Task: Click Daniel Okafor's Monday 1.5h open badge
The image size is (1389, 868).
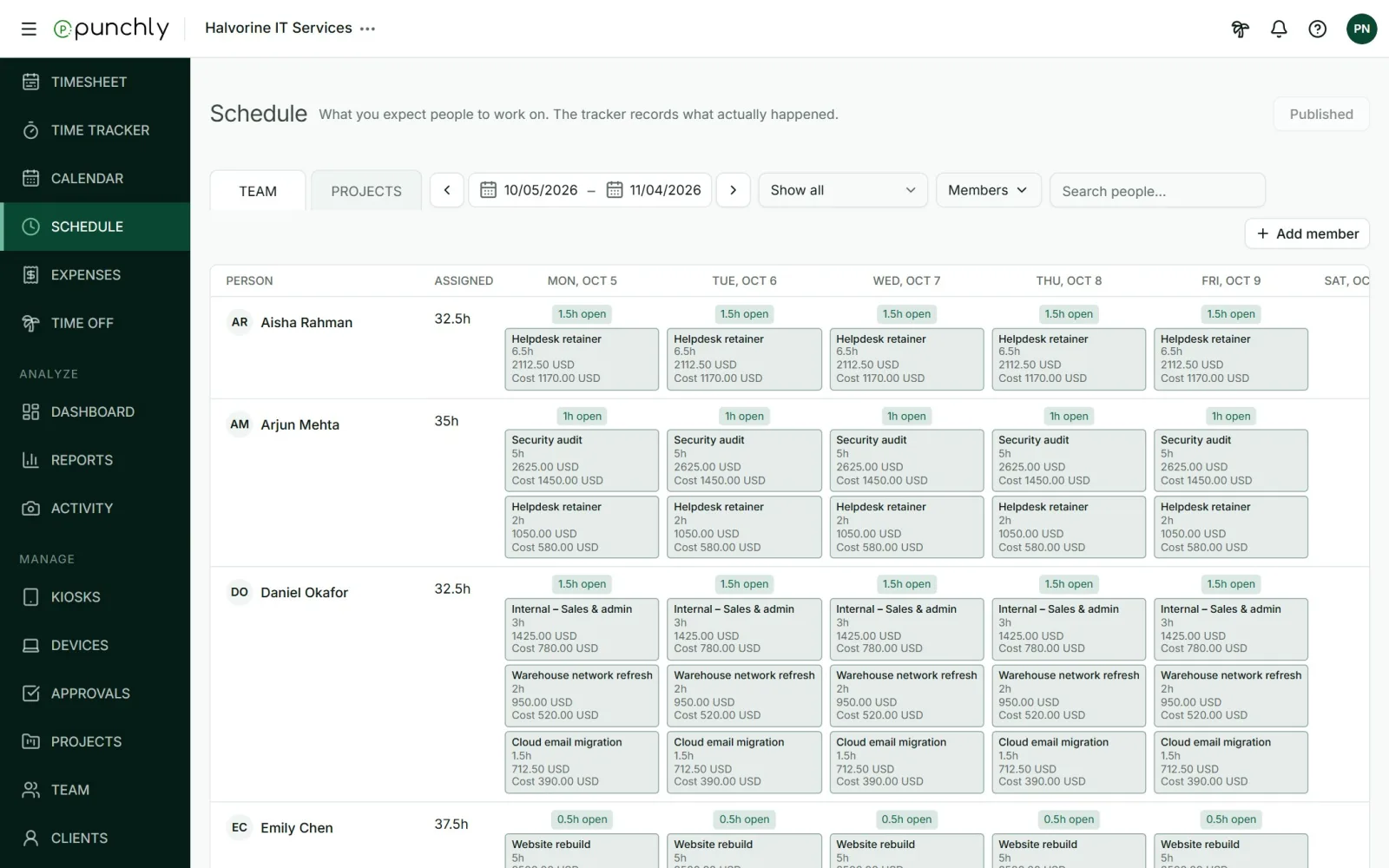Action: pos(582,584)
